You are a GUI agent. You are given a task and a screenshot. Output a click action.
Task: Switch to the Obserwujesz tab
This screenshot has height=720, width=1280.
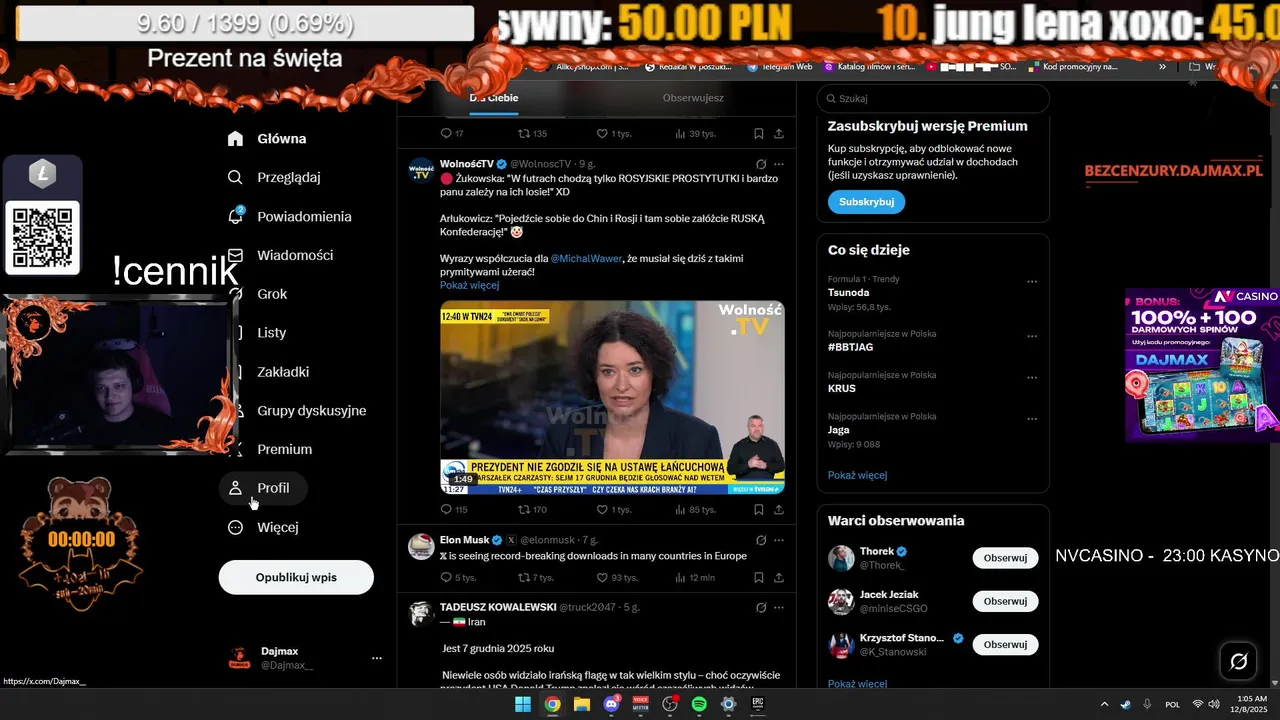693,98
